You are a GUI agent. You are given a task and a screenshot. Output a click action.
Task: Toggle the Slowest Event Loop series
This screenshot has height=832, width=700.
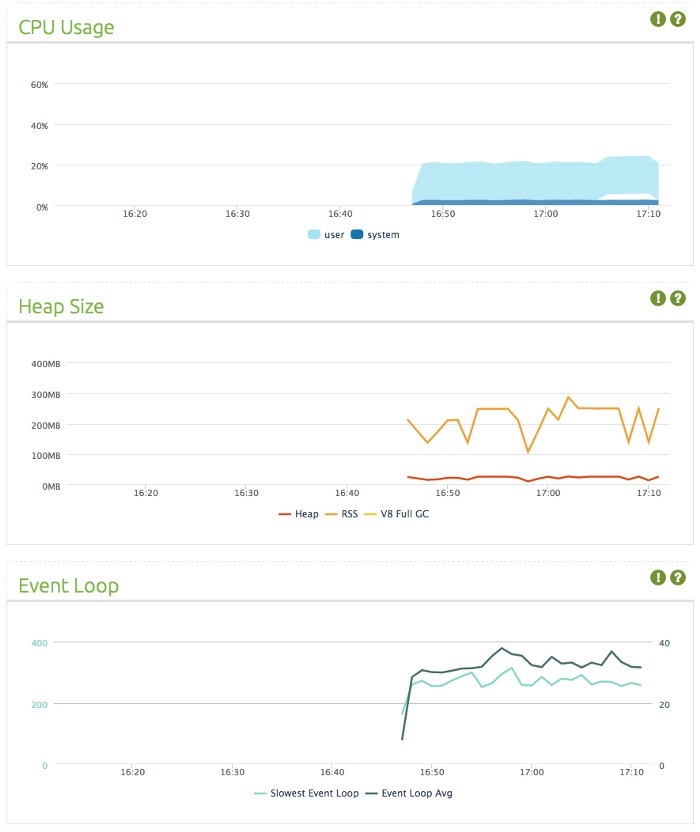pyautogui.click(x=306, y=793)
